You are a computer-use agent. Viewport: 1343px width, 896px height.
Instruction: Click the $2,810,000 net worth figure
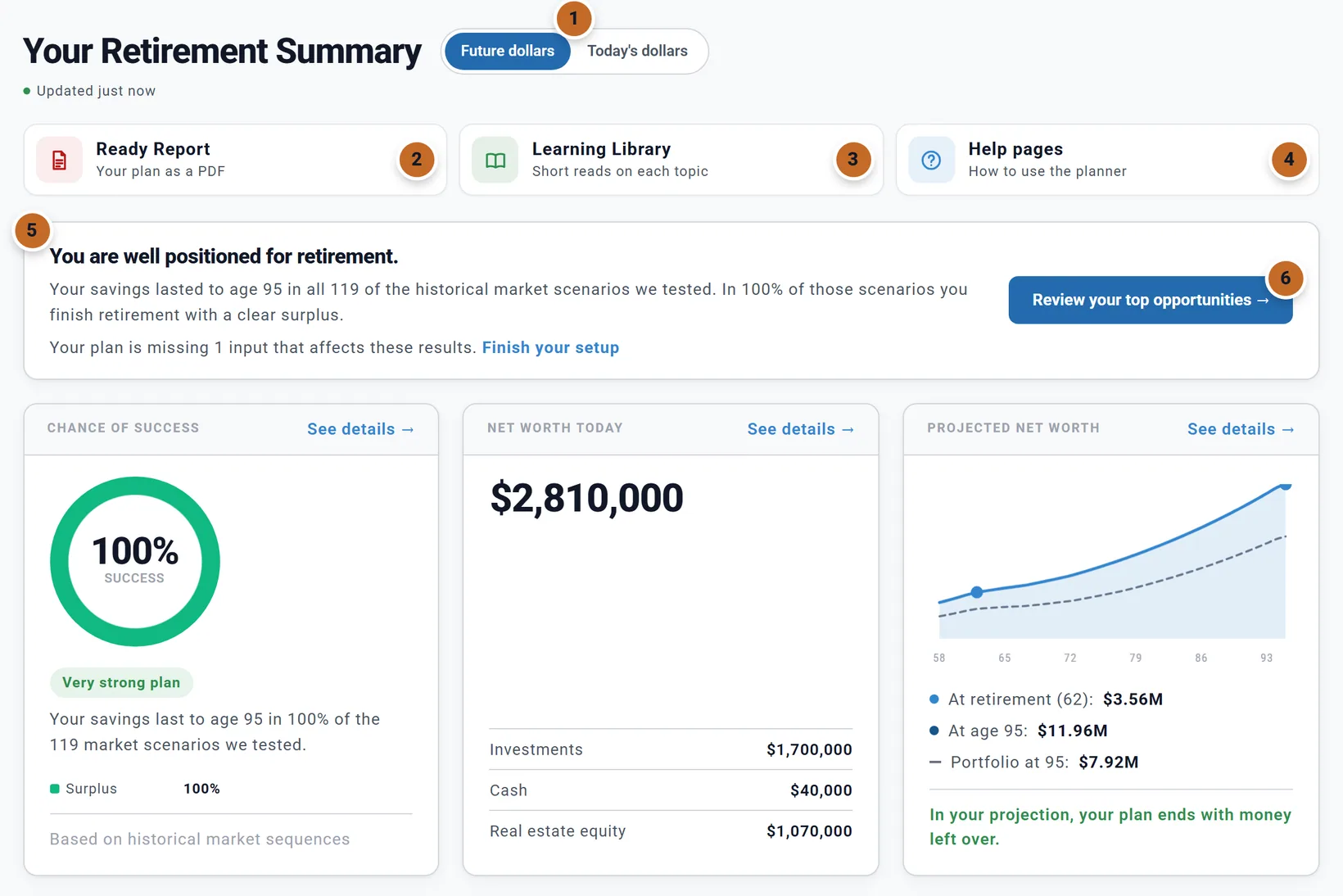pos(586,498)
